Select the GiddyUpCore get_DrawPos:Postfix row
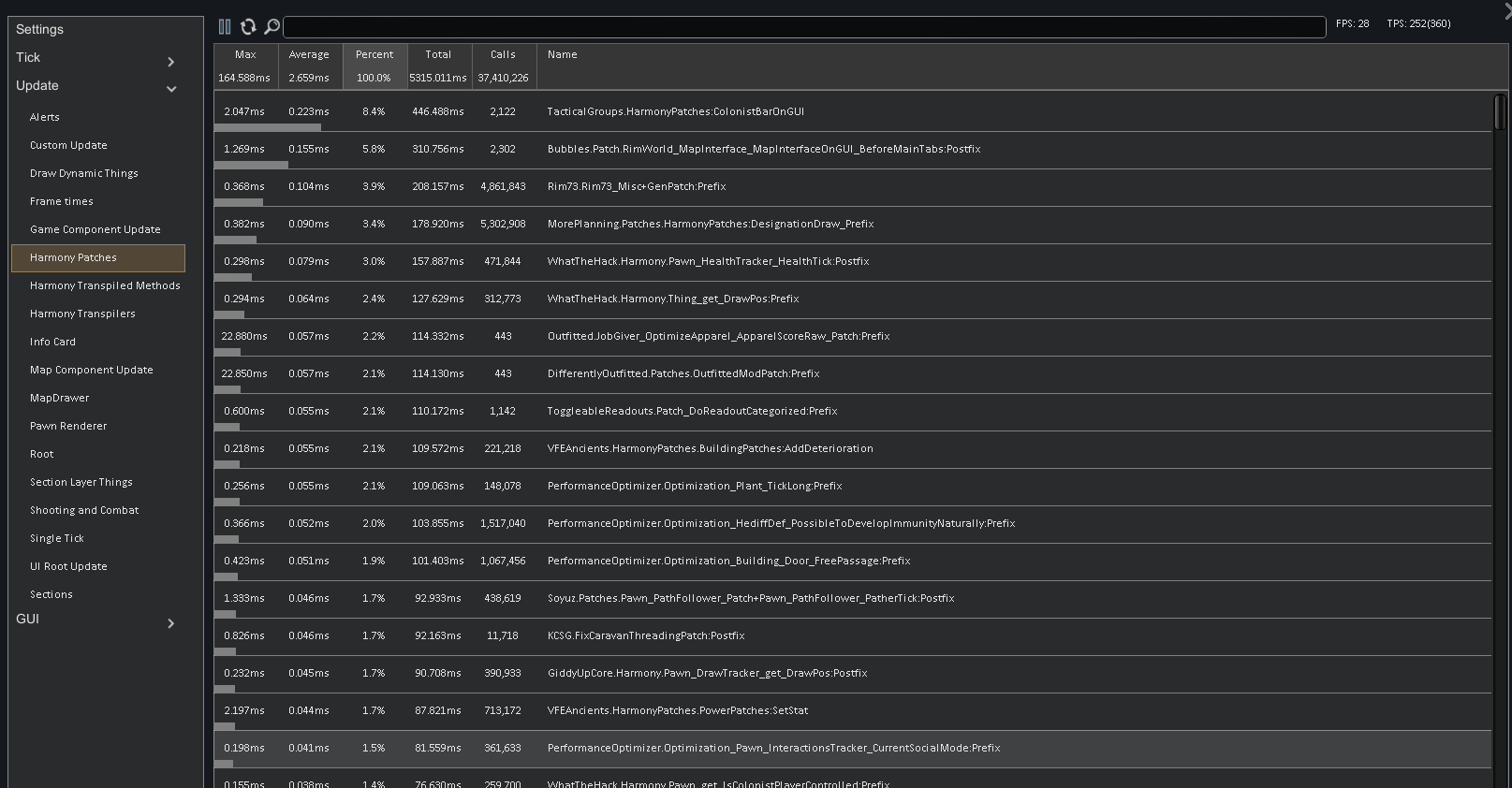The width and height of the screenshot is (1512, 788). (853, 674)
